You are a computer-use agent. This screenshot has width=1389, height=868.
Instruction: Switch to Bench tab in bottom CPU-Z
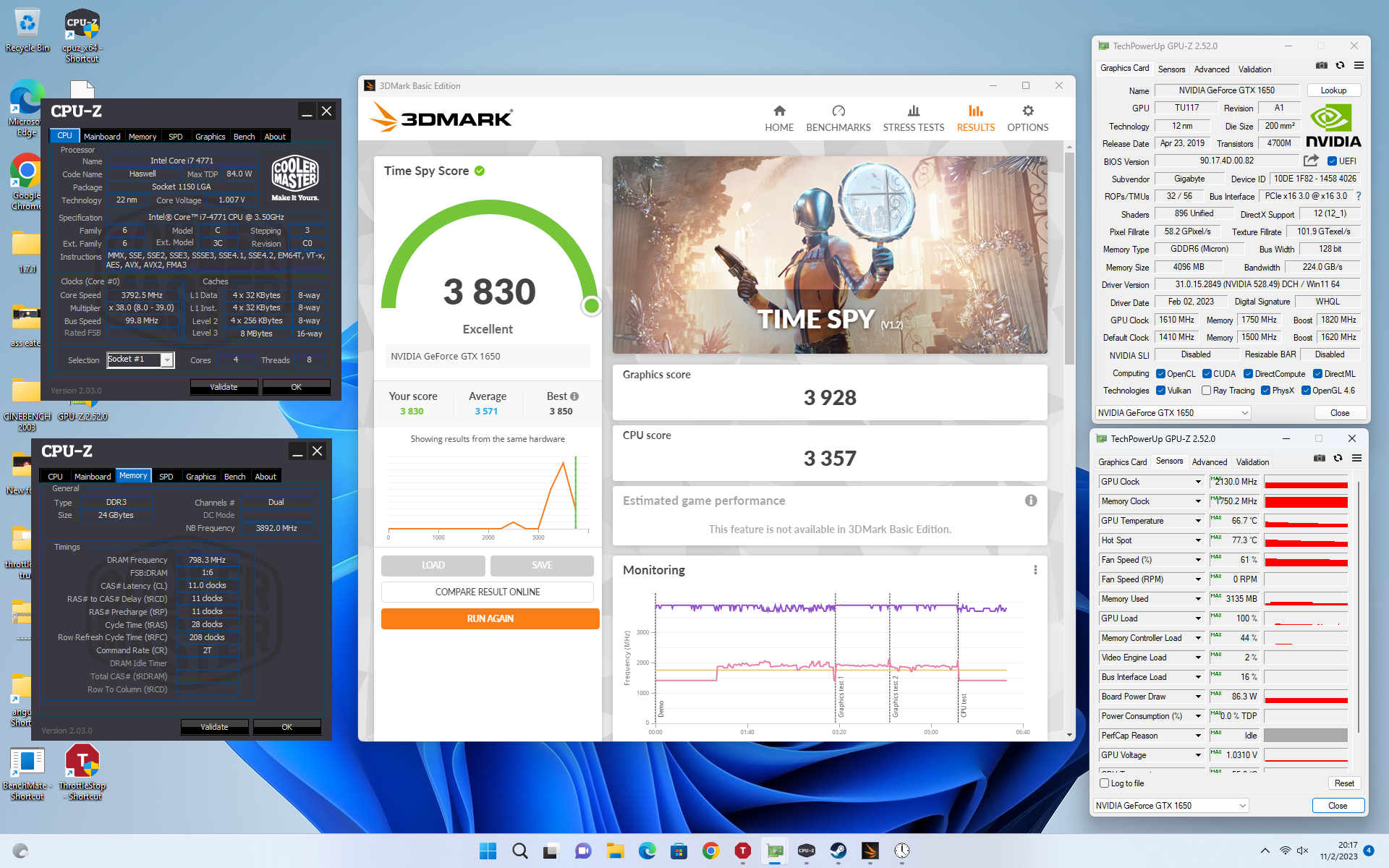(x=234, y=477)
